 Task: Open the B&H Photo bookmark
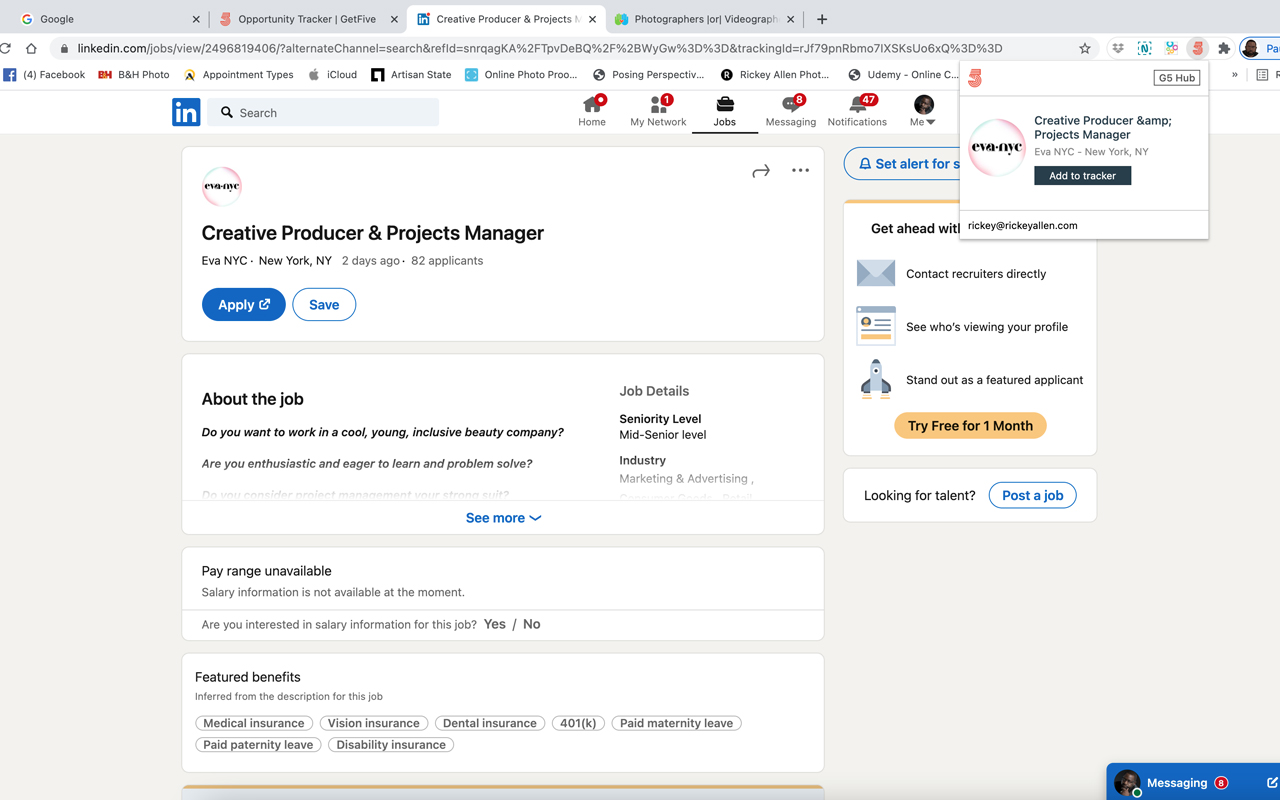[134, 74]
